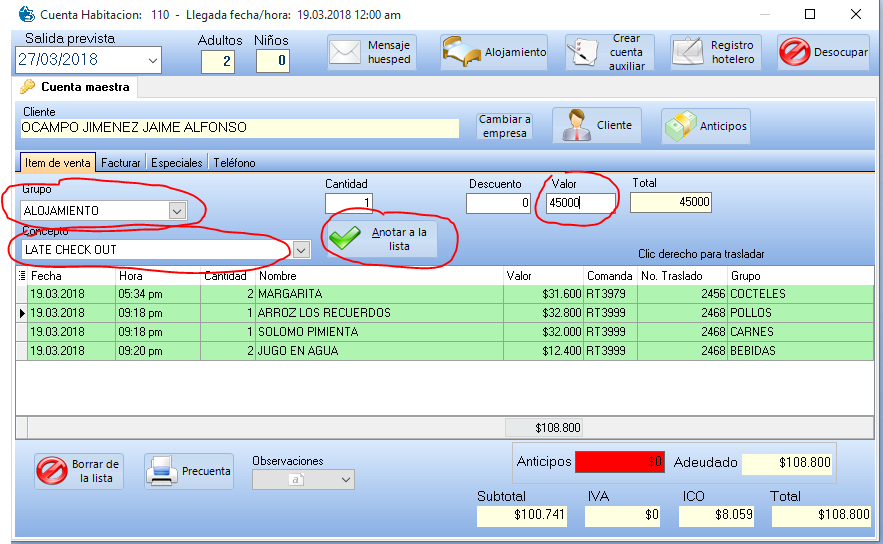Click the Desocupar button
Viewport: 883px width, 544px height.
point(823,52)
